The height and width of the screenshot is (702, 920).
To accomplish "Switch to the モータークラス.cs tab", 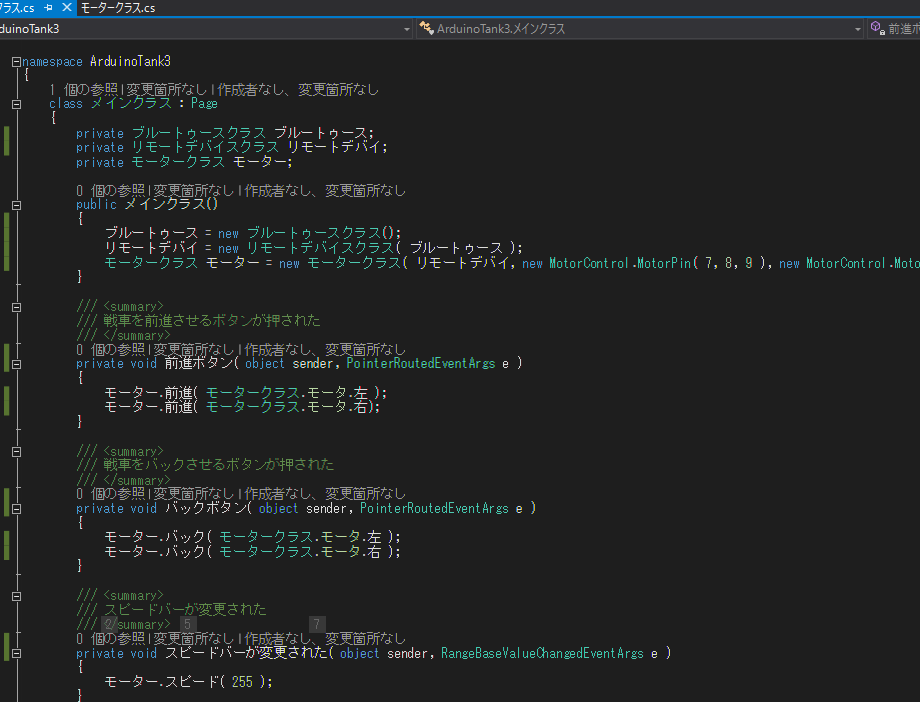I will coord(118,8).
